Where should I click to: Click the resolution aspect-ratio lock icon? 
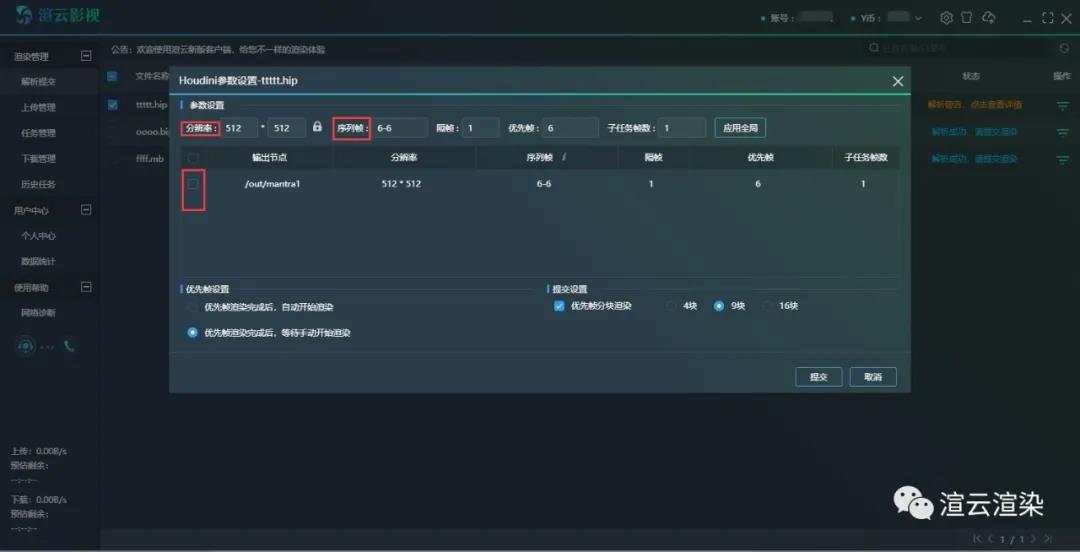(318, 128)
